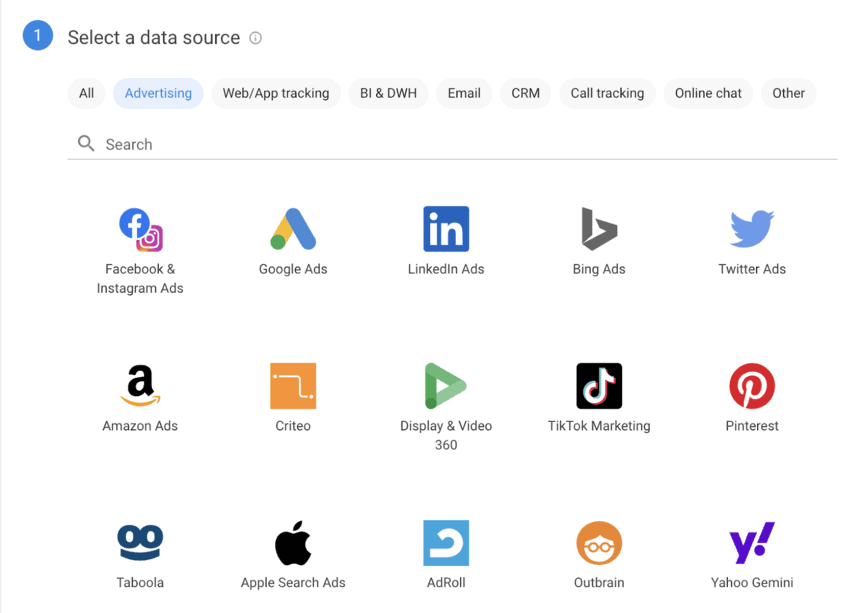This screenshot has height=613, width=859.
Task: Click the AdRoll icon
Action: [x=446, y=543]
